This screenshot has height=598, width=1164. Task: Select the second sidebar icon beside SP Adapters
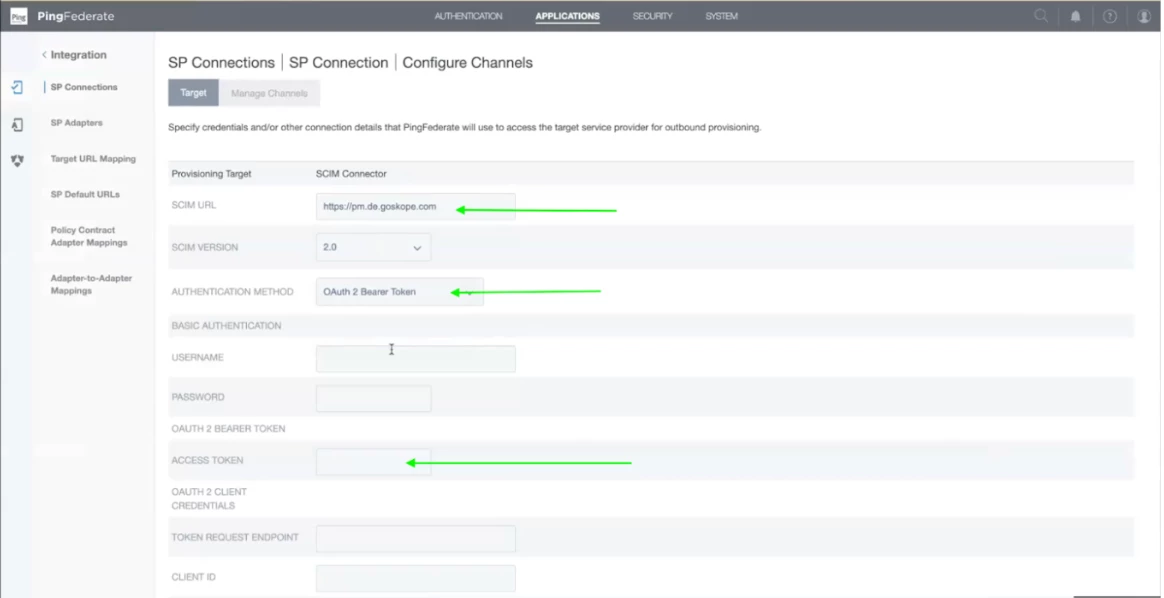[18, 125]
